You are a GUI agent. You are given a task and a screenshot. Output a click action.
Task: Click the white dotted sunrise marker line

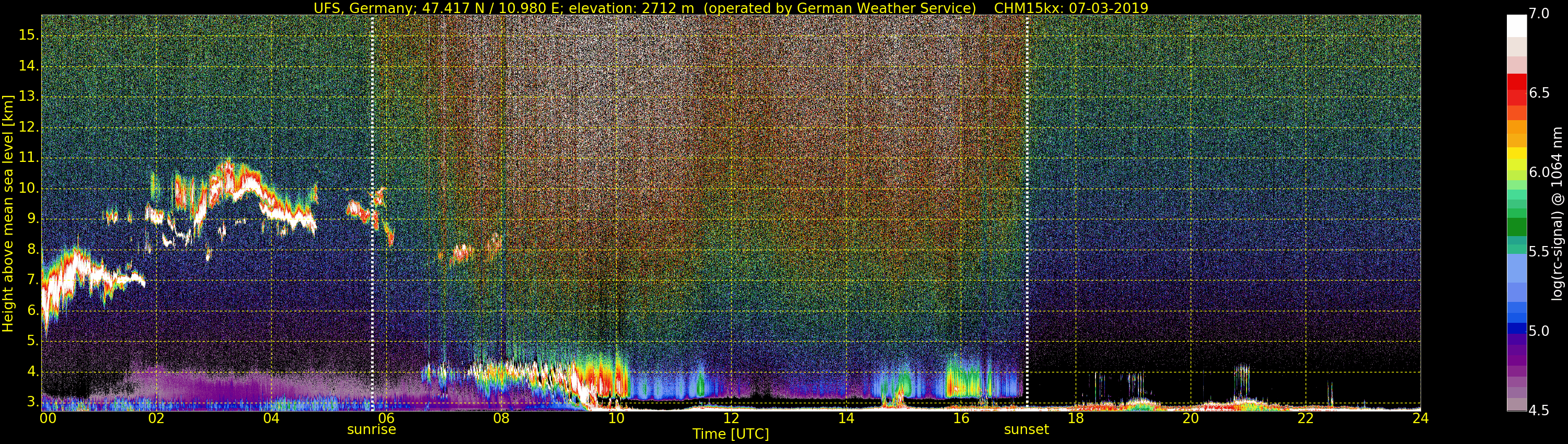pyautogui.click(x=372, y=213)
